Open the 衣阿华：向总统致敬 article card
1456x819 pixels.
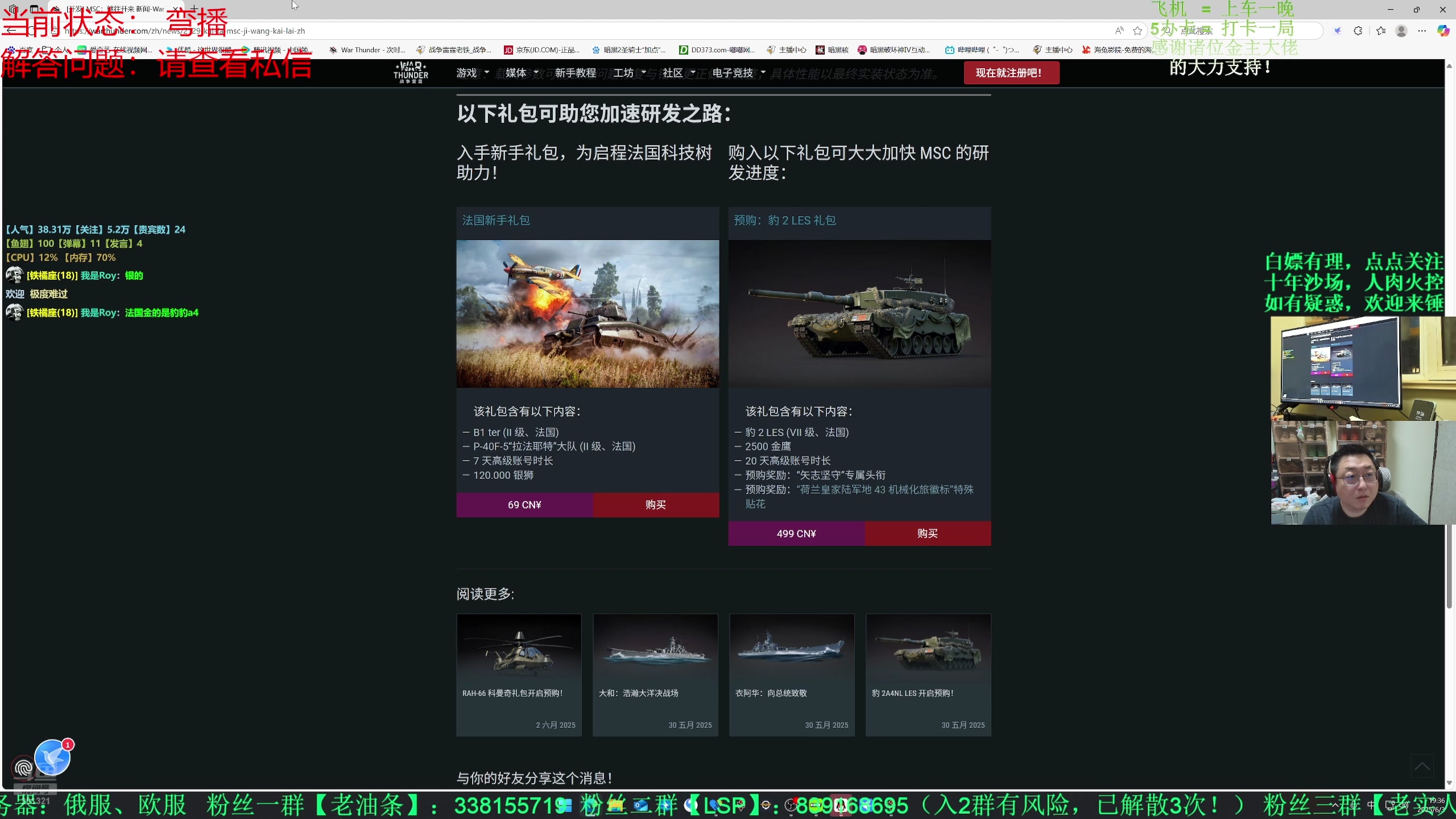pos(792,675)
